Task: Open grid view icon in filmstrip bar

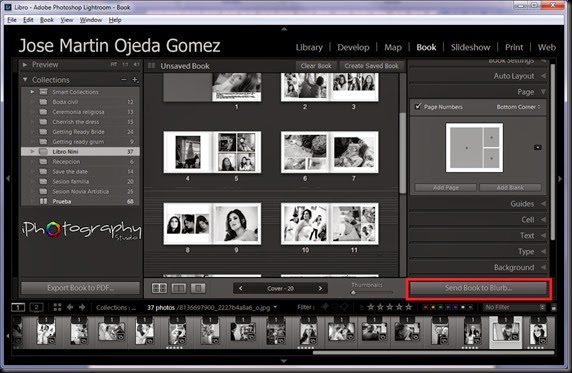Action: point(57,307)
